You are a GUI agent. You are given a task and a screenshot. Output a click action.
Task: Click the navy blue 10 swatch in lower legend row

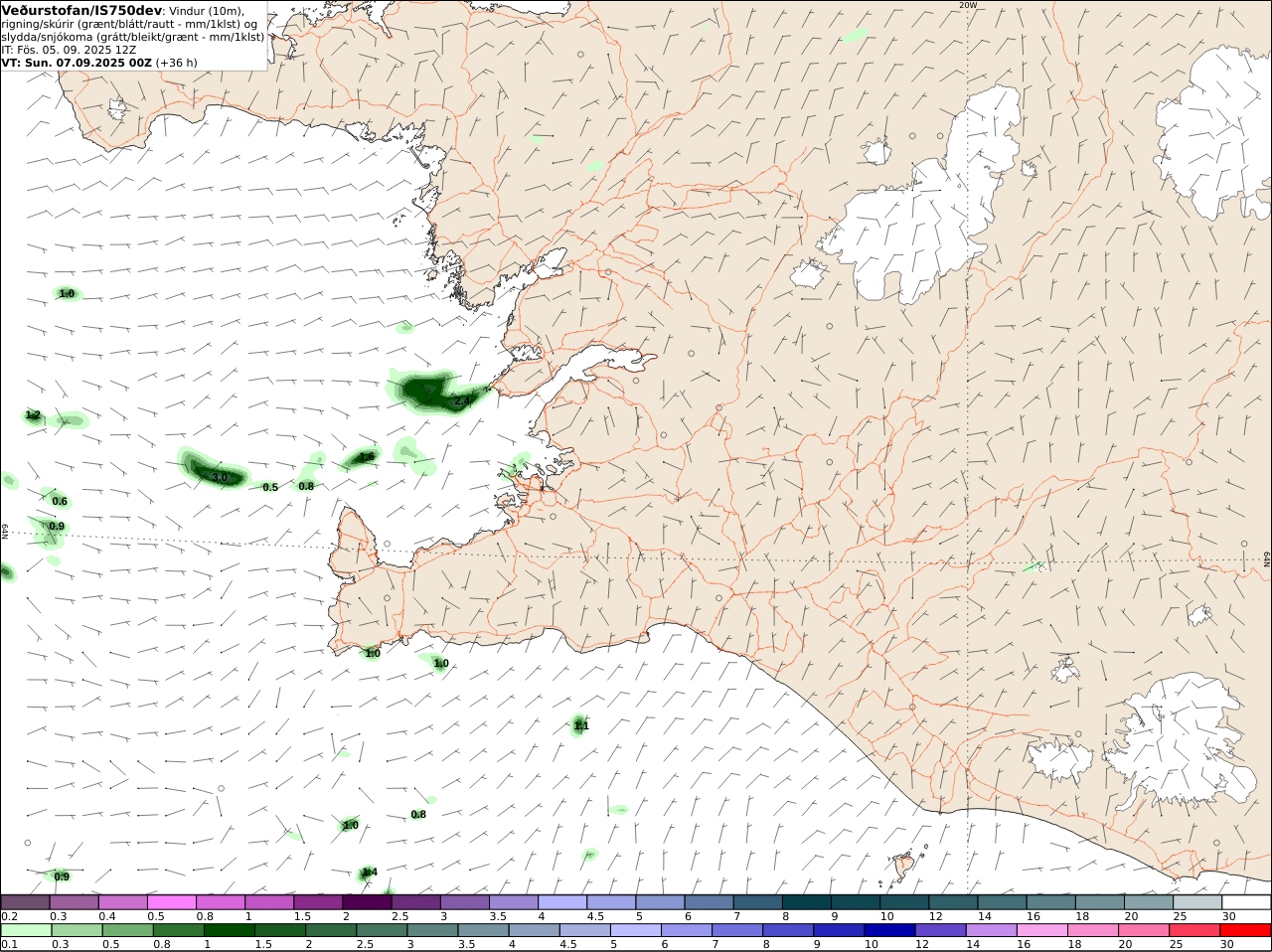889,930
